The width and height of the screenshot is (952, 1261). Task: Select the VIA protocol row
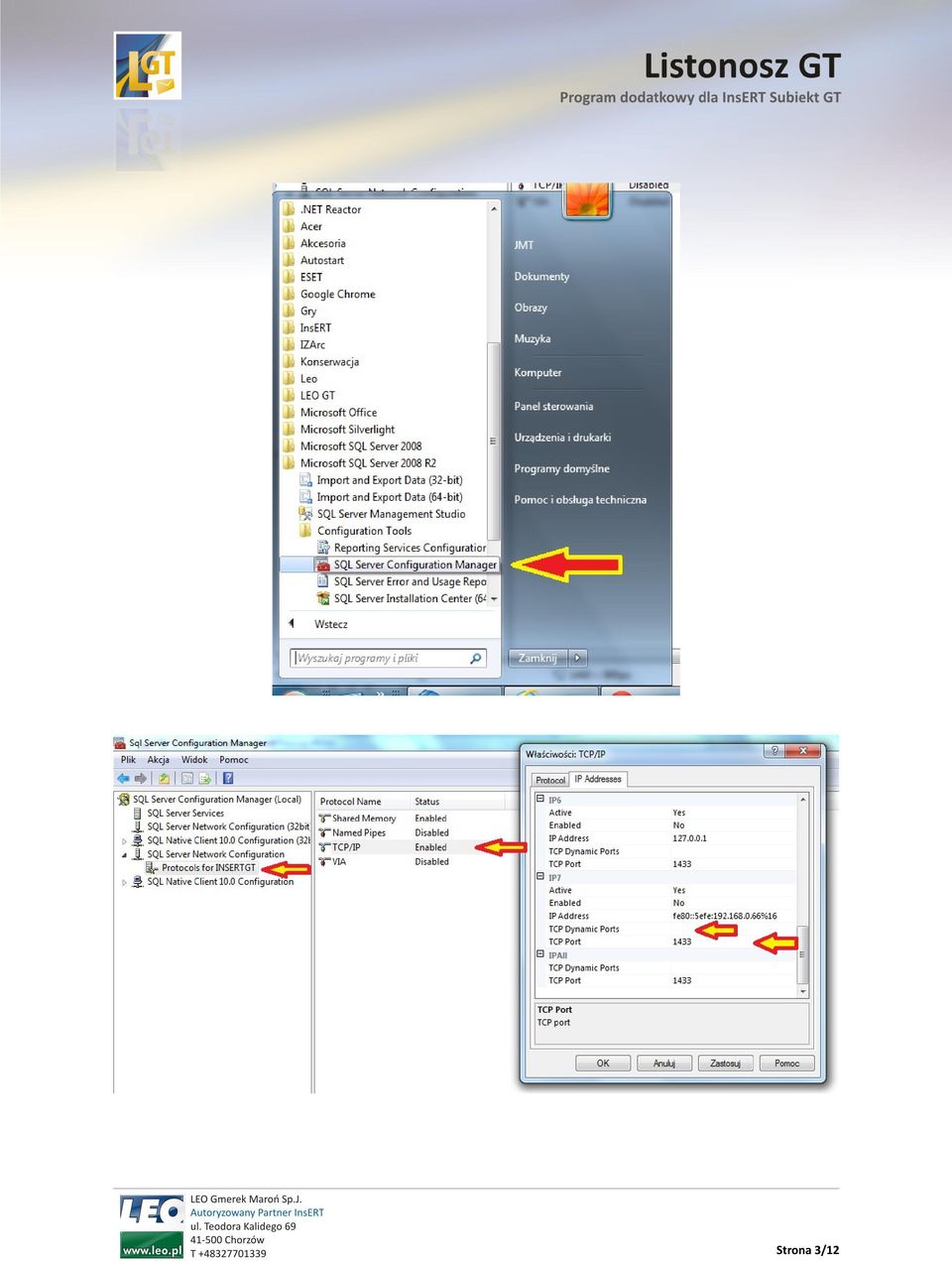[332, 861]
